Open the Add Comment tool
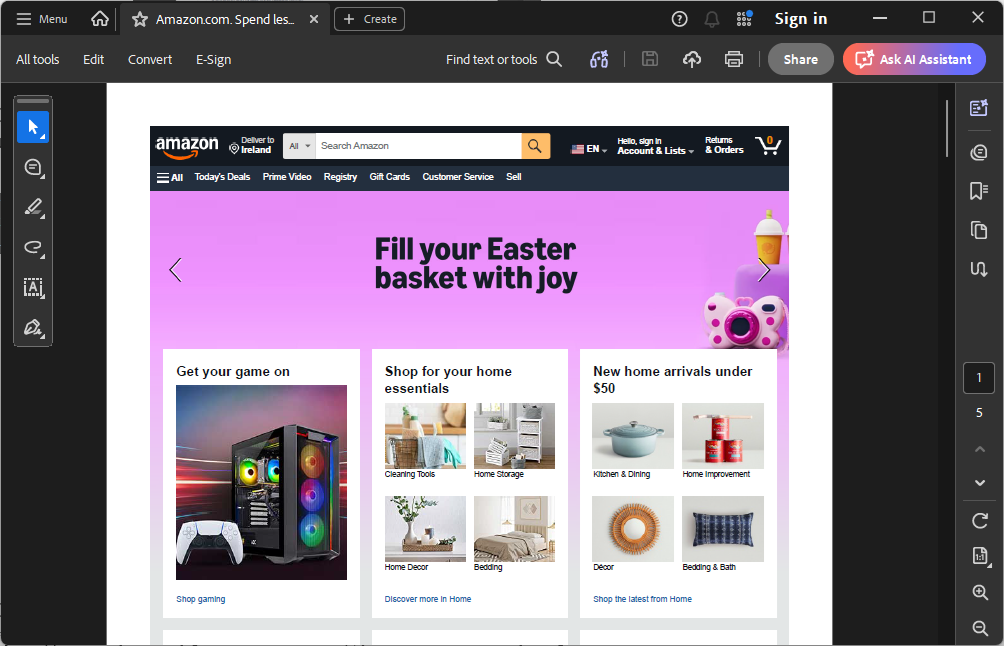Viewport: 1004px width, 646px height. 33,167
